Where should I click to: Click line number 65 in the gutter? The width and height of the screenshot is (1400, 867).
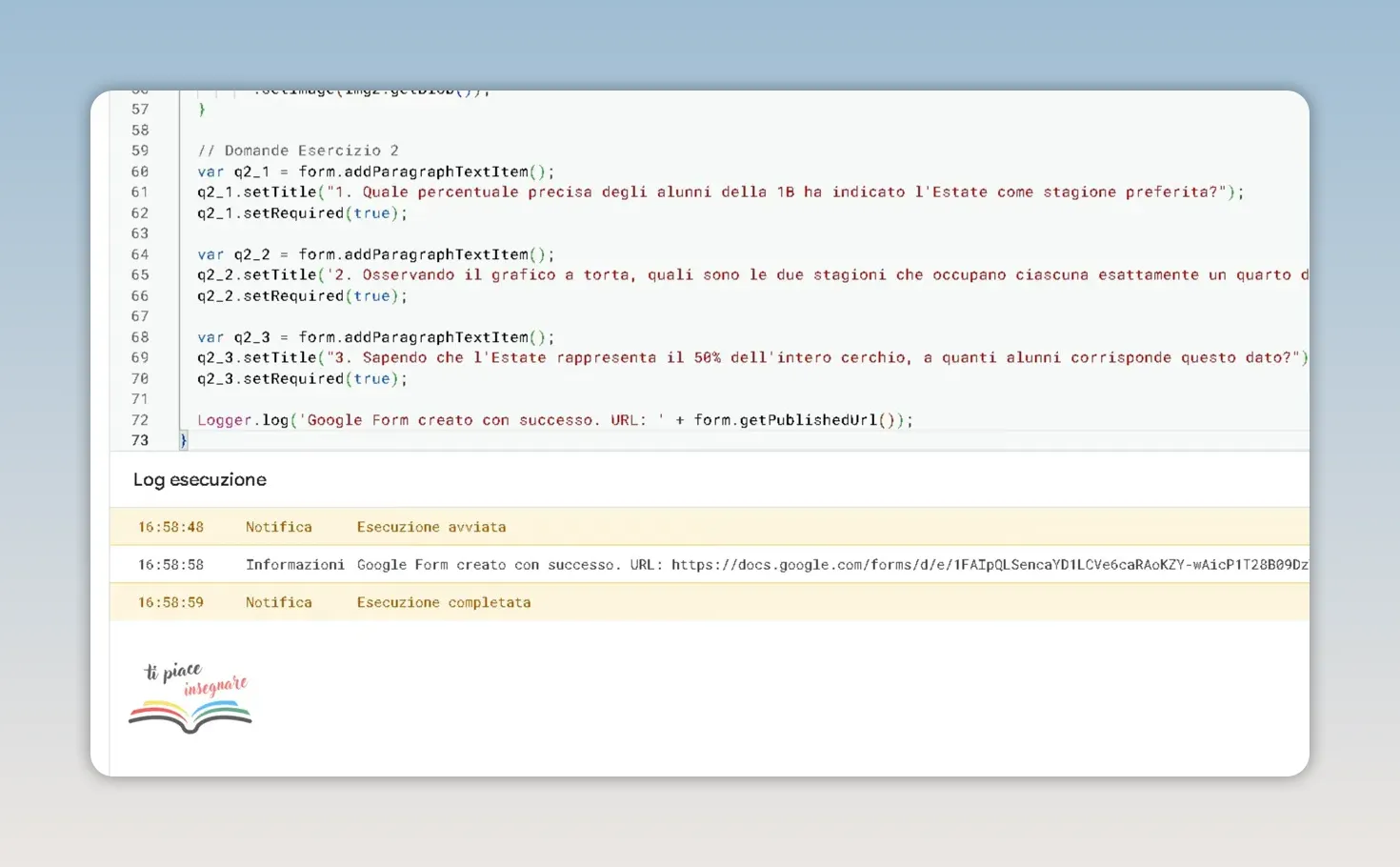140,275
